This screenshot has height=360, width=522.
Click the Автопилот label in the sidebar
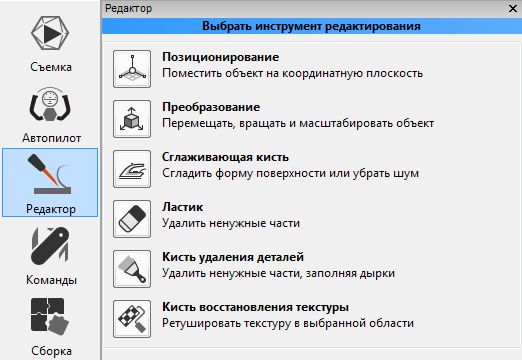click(x=51, y=138)
